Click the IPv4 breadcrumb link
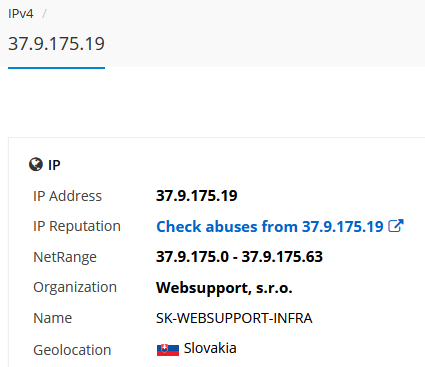The width and height of the screenshot is (425, 367). 21,14
